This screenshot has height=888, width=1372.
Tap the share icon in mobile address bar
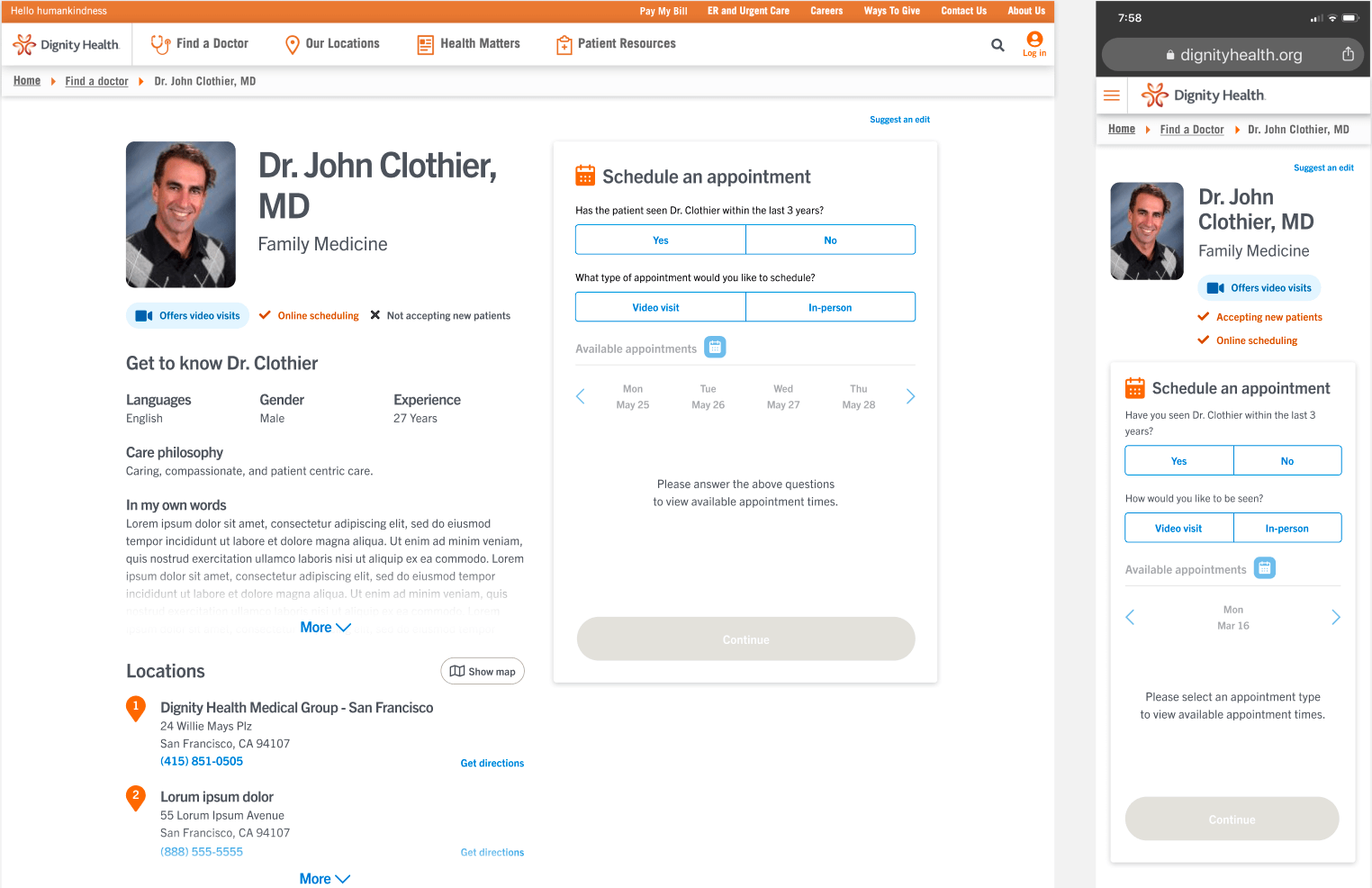click(1348, 54)
